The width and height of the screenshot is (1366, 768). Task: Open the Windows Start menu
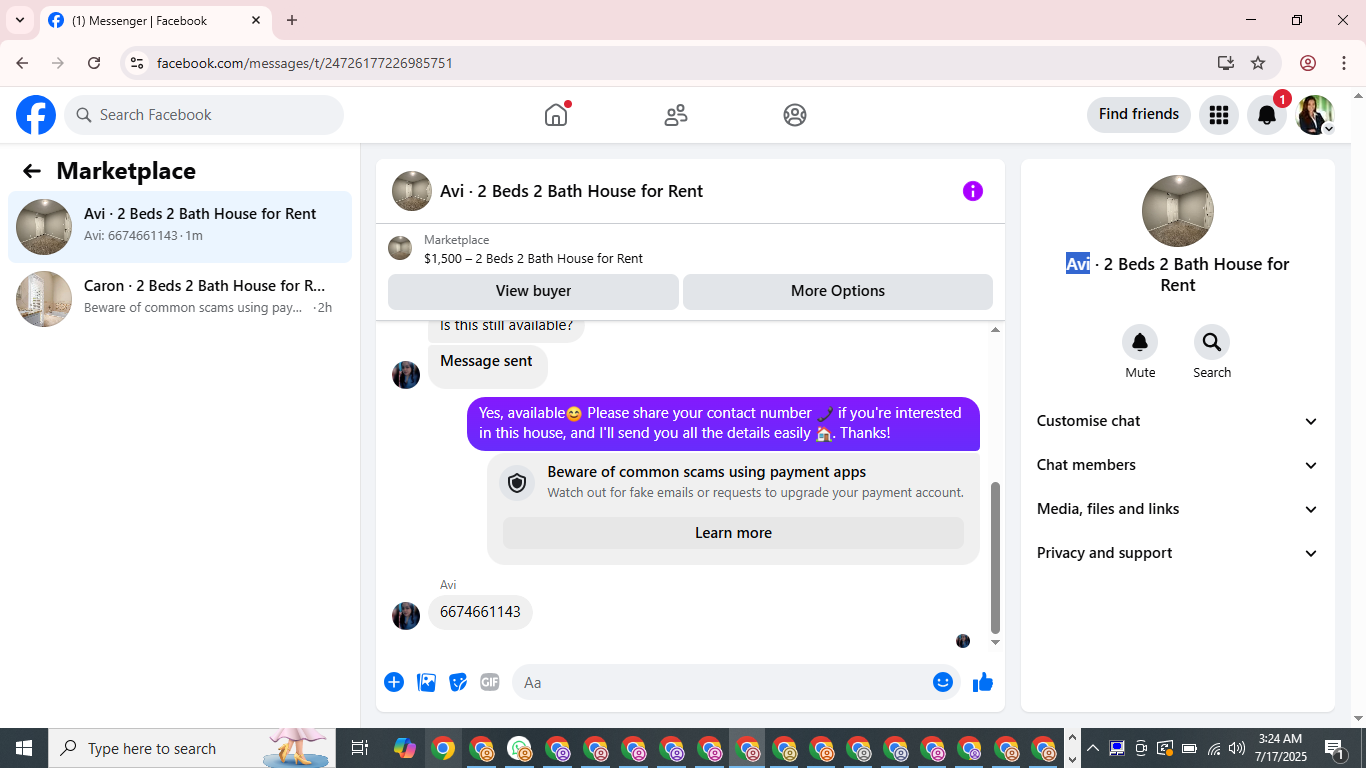tap(24, 748)
